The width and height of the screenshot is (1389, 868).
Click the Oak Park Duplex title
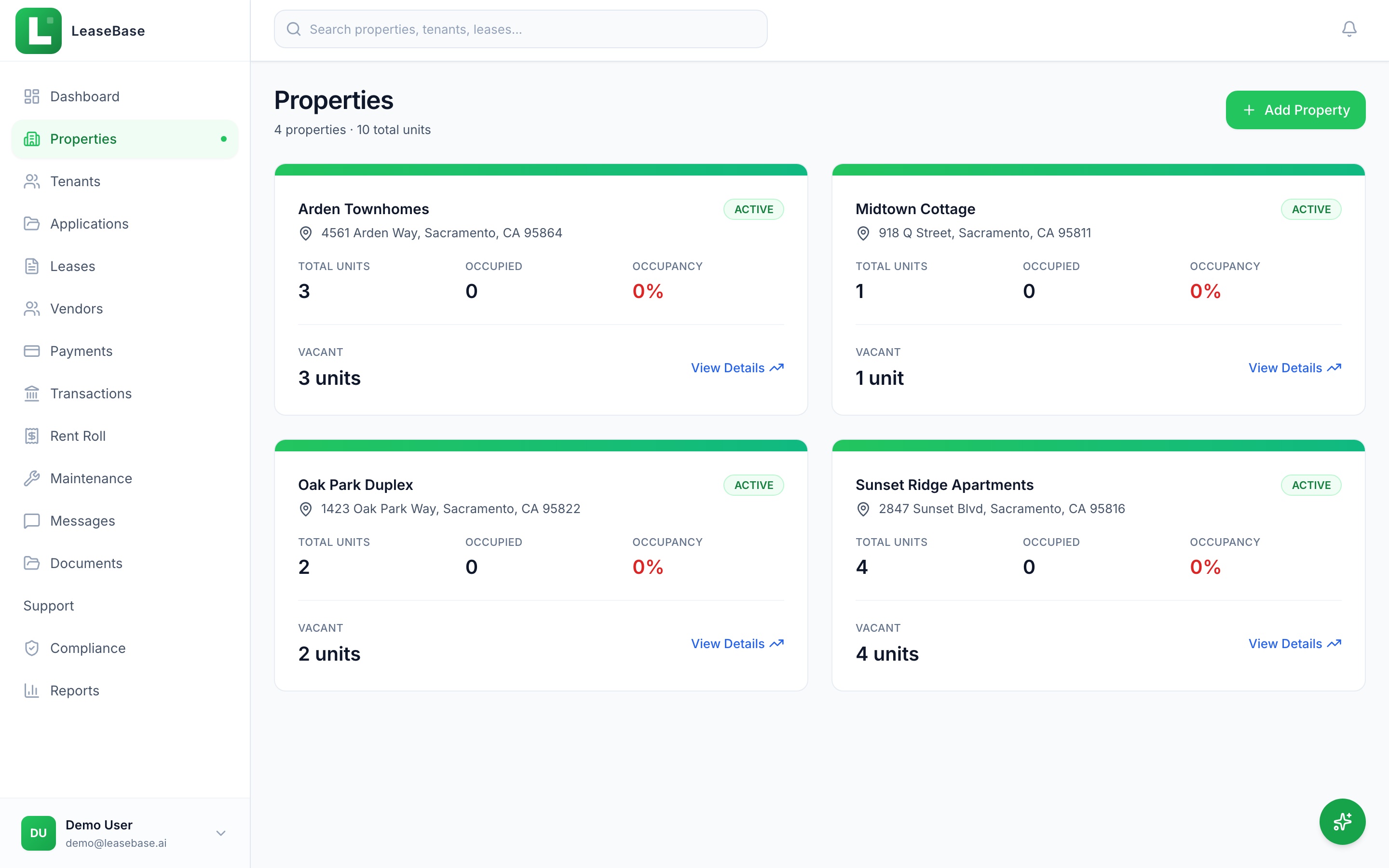tap(355, 485)
